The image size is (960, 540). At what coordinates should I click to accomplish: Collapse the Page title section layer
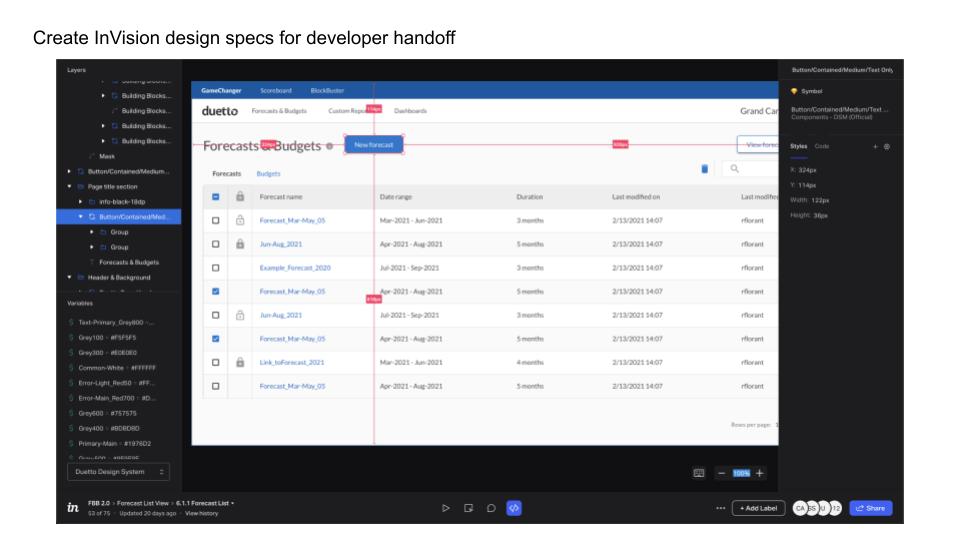(x=69, y=187)
